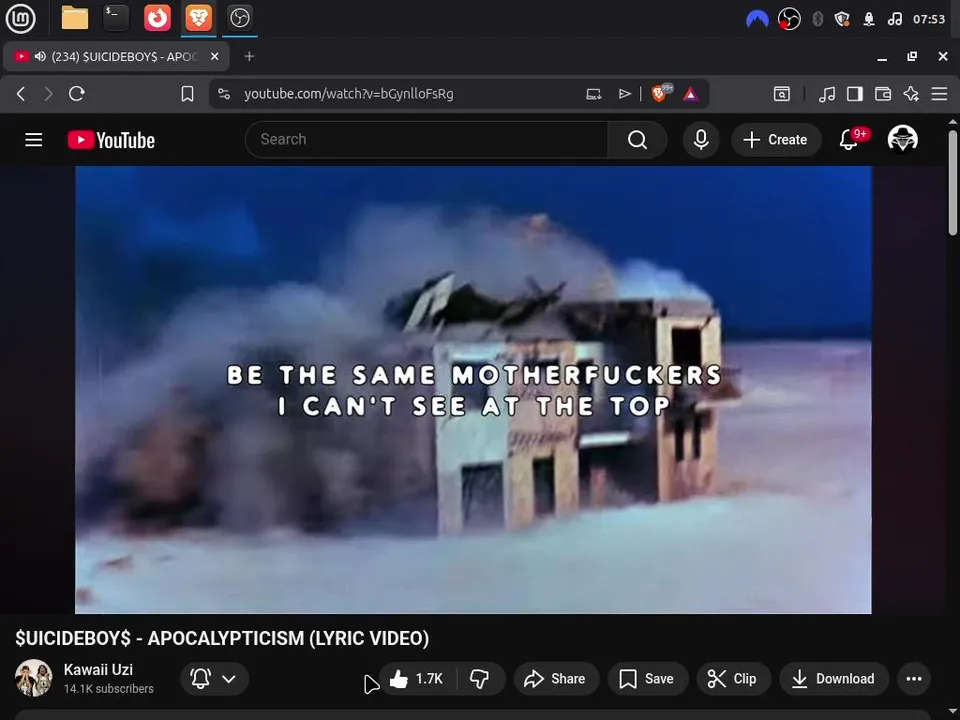Go forward to the next page
The image size is (960, 720).
pos(48,94)
